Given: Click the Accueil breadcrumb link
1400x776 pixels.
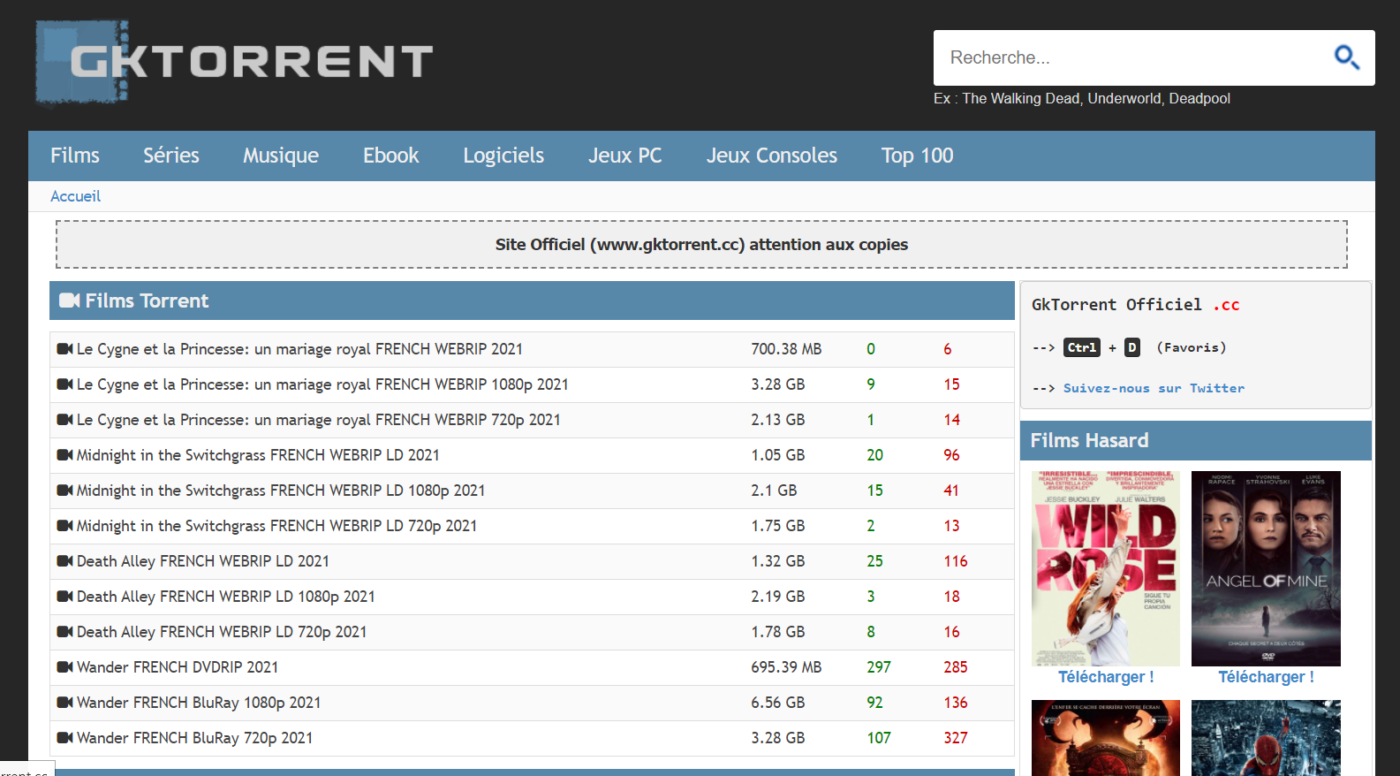Looking at the screenshot, I should (76, 196).
